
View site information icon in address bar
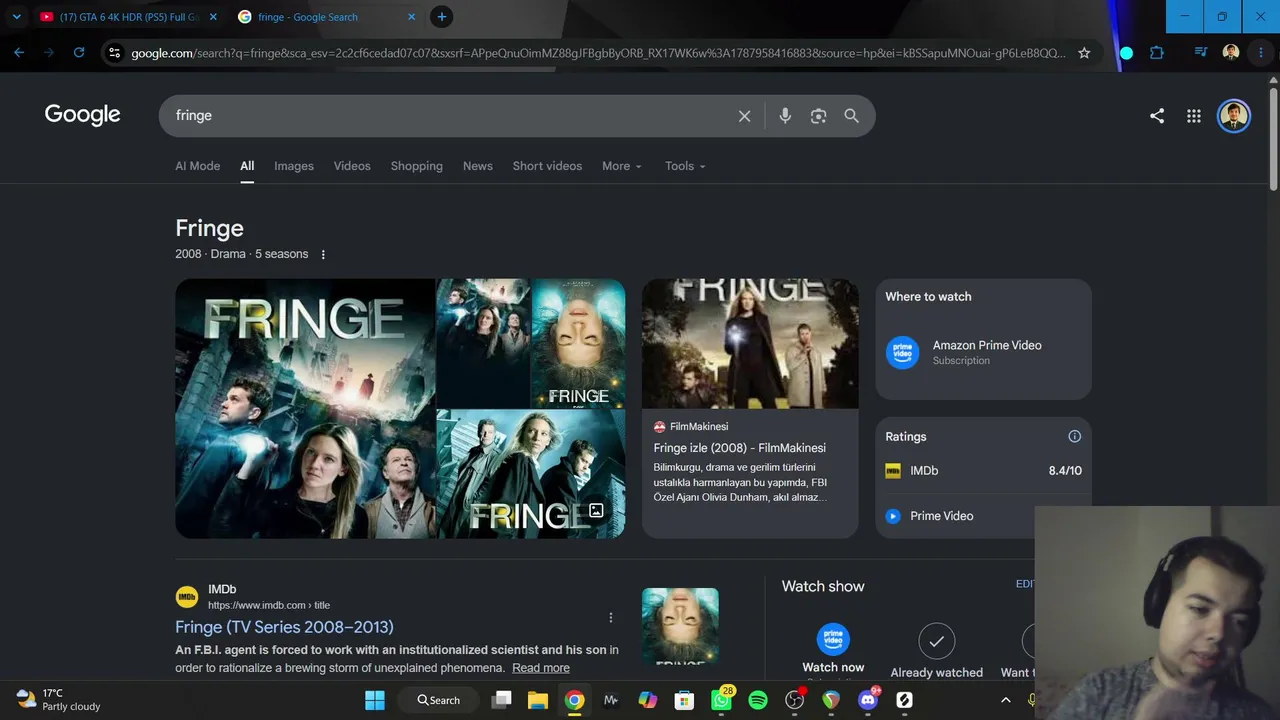[x=114, y=53]
